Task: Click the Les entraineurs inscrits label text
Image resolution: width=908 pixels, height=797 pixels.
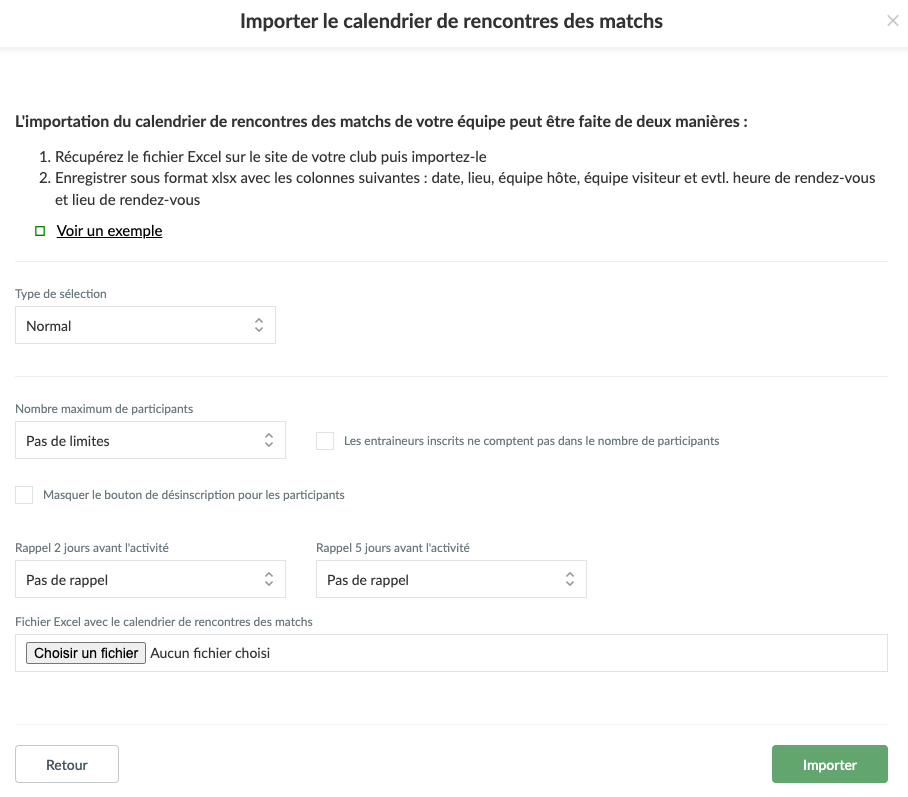Action: [x=531, y=441]
